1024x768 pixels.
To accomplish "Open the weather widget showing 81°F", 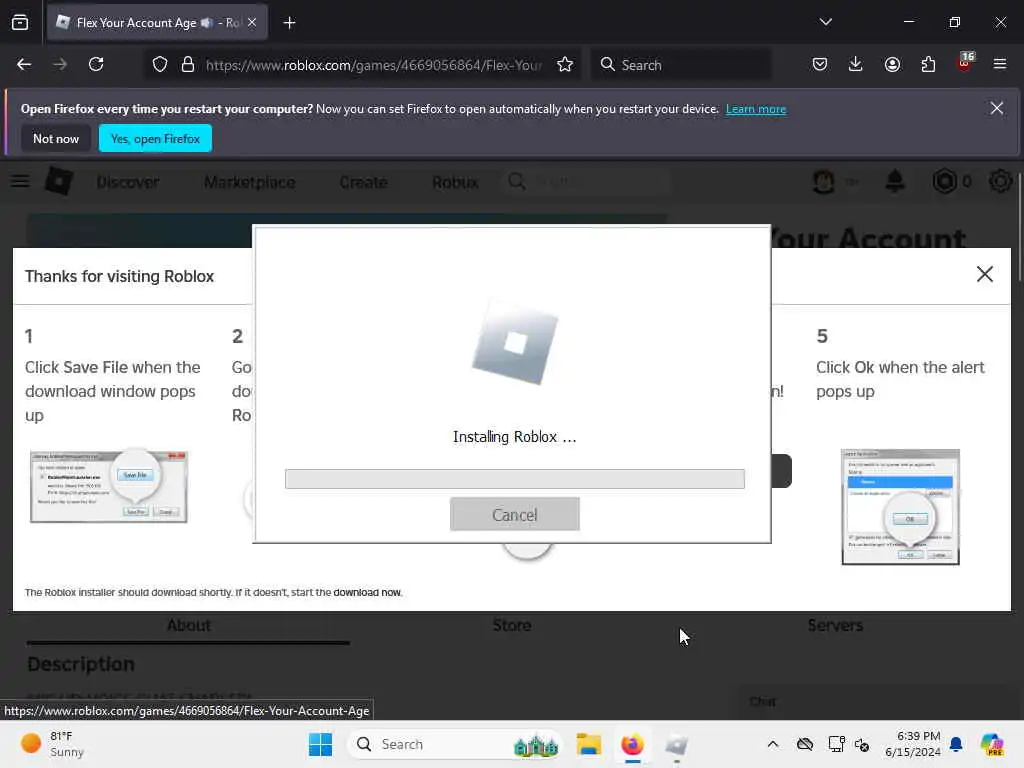I will pyautogui.click(x=52, y=744).
